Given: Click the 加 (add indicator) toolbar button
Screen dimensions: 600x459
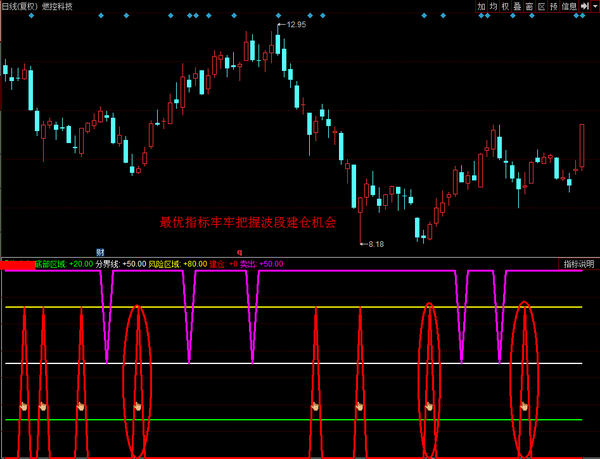Looking at the screenshot, I should click(481, 6).
